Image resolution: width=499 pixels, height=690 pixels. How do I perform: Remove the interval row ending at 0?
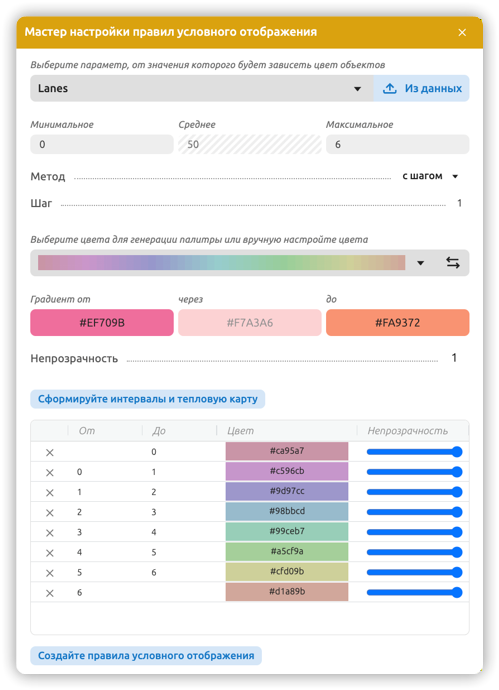tap(50, 452)
